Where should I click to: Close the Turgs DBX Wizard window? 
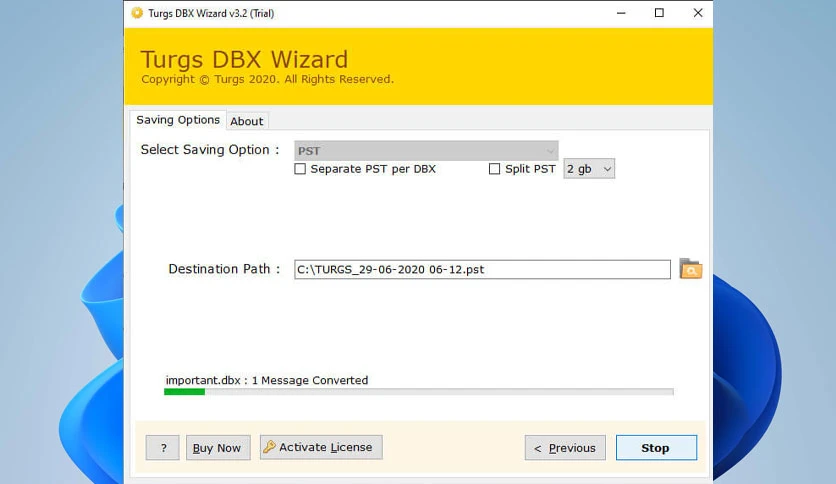tap(698, 13)
